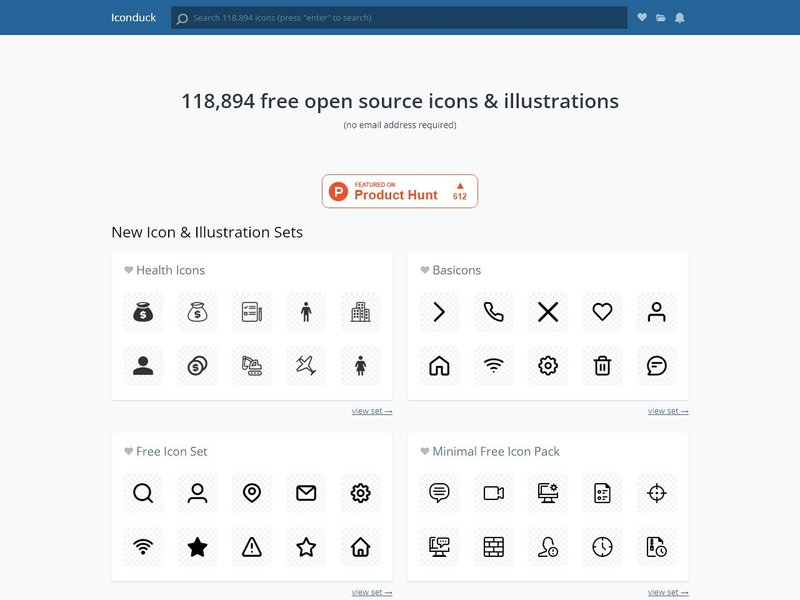
Task: Select the clock icon
Action: 602,547
